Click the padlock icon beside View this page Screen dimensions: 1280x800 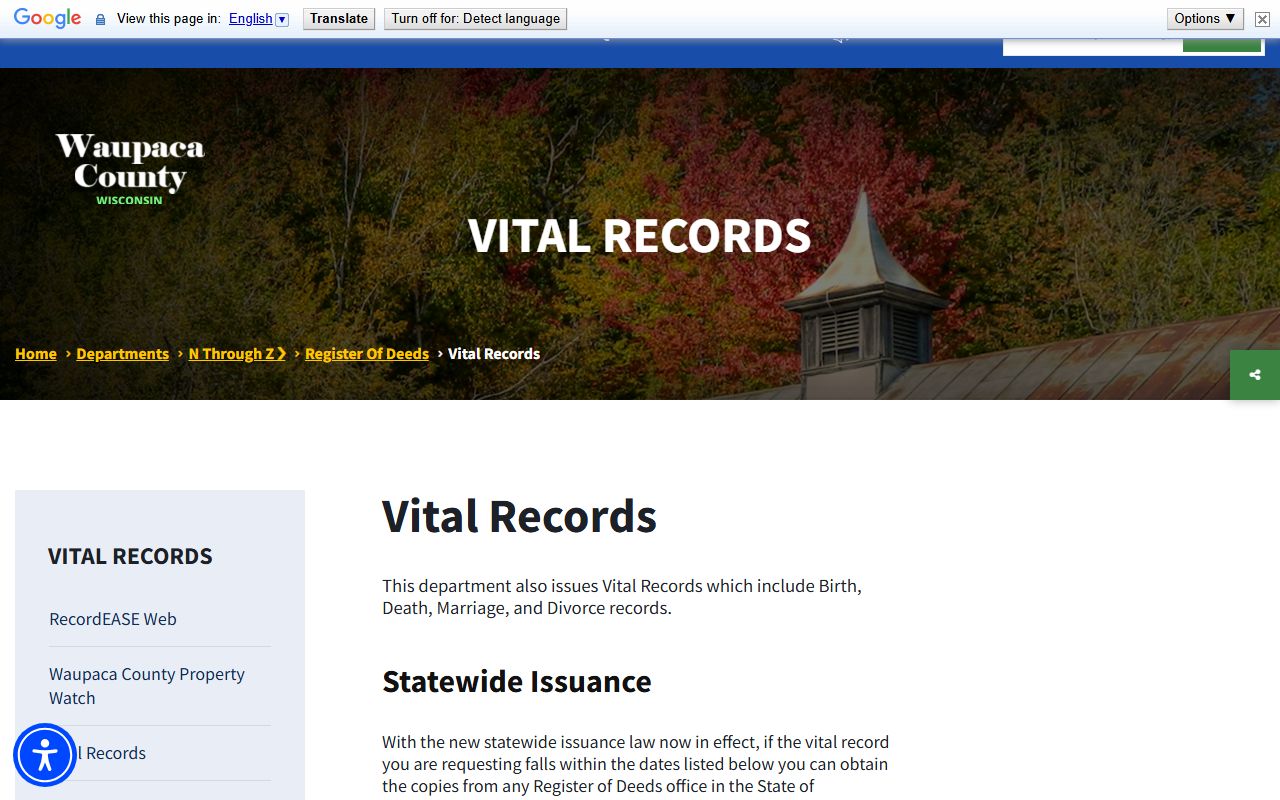(x=100, y=19)
